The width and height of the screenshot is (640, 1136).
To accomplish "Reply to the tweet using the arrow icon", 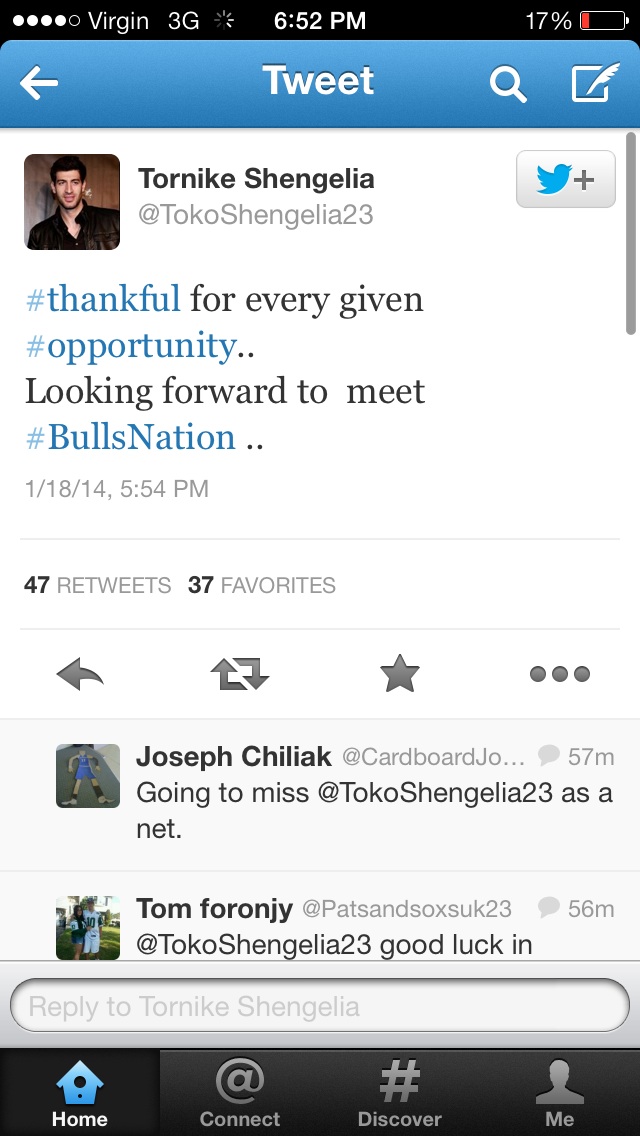I will click(81, 675).
